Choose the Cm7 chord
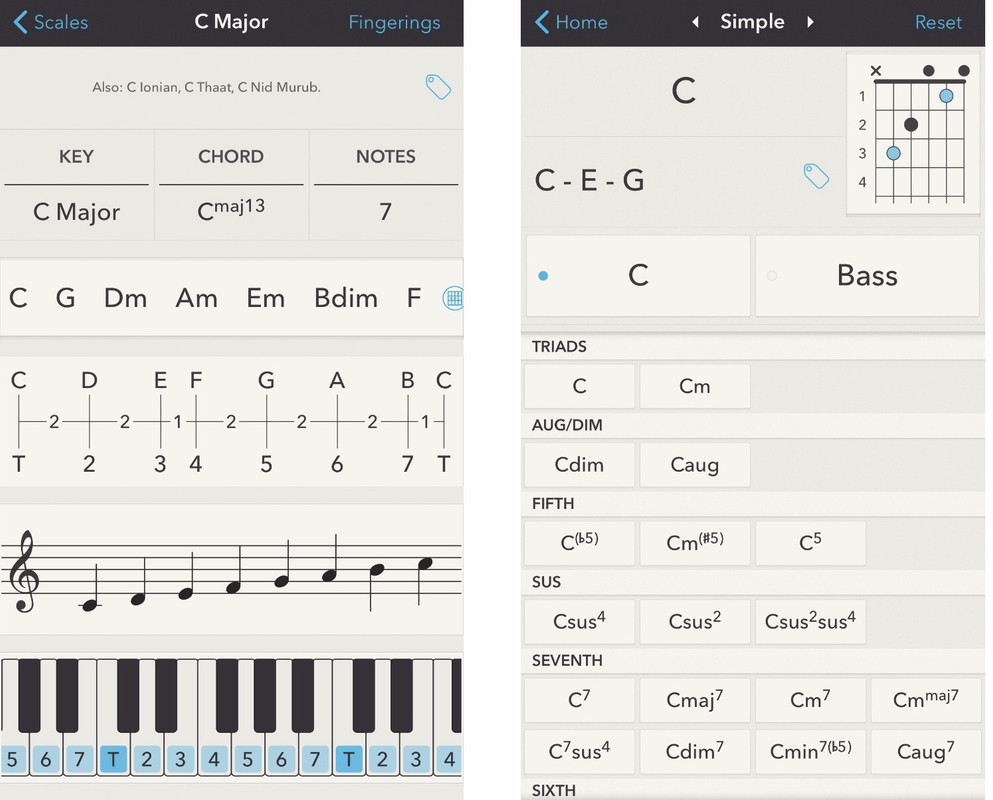 (811, 700)
